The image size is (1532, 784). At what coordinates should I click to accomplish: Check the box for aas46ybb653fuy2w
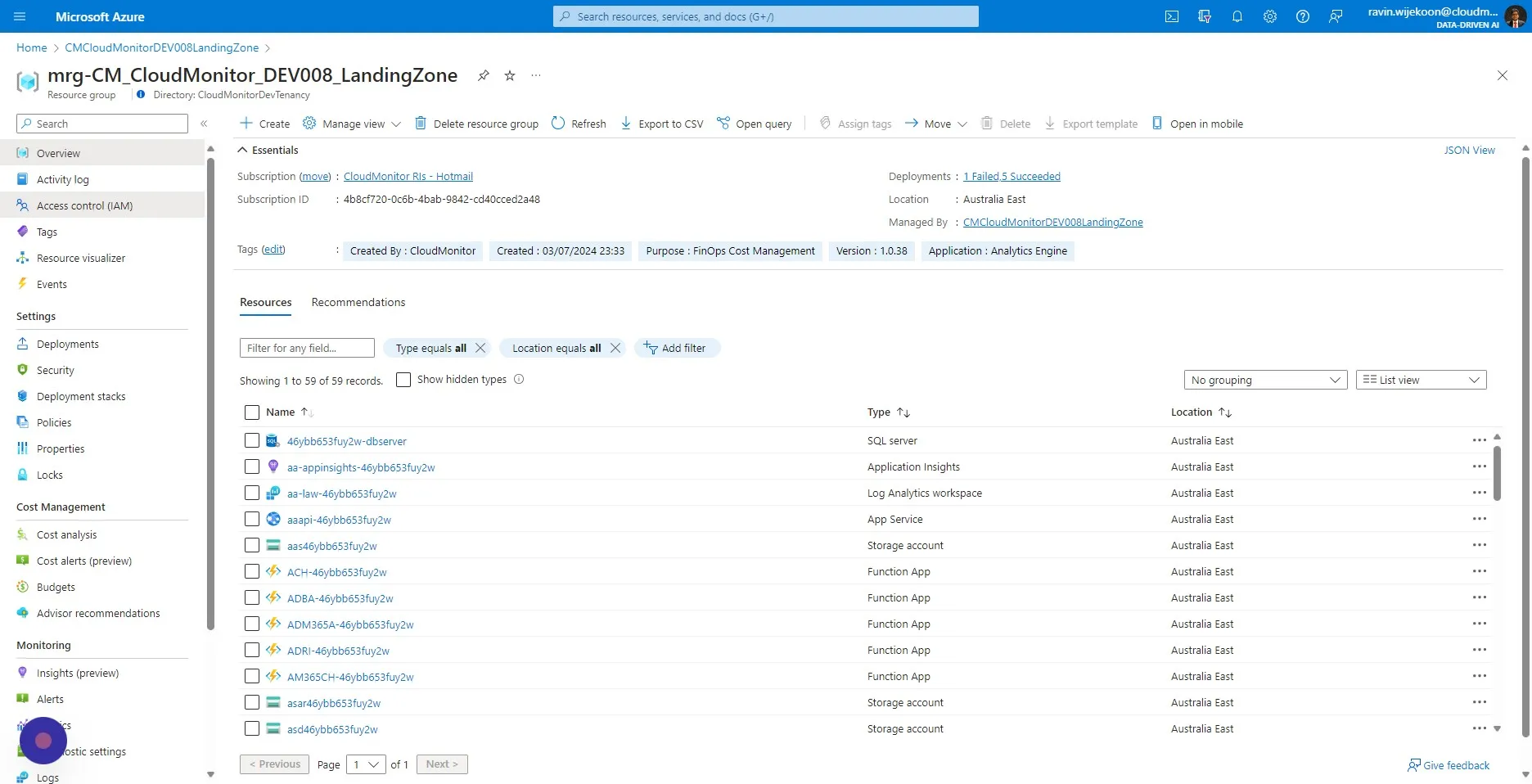252,545
